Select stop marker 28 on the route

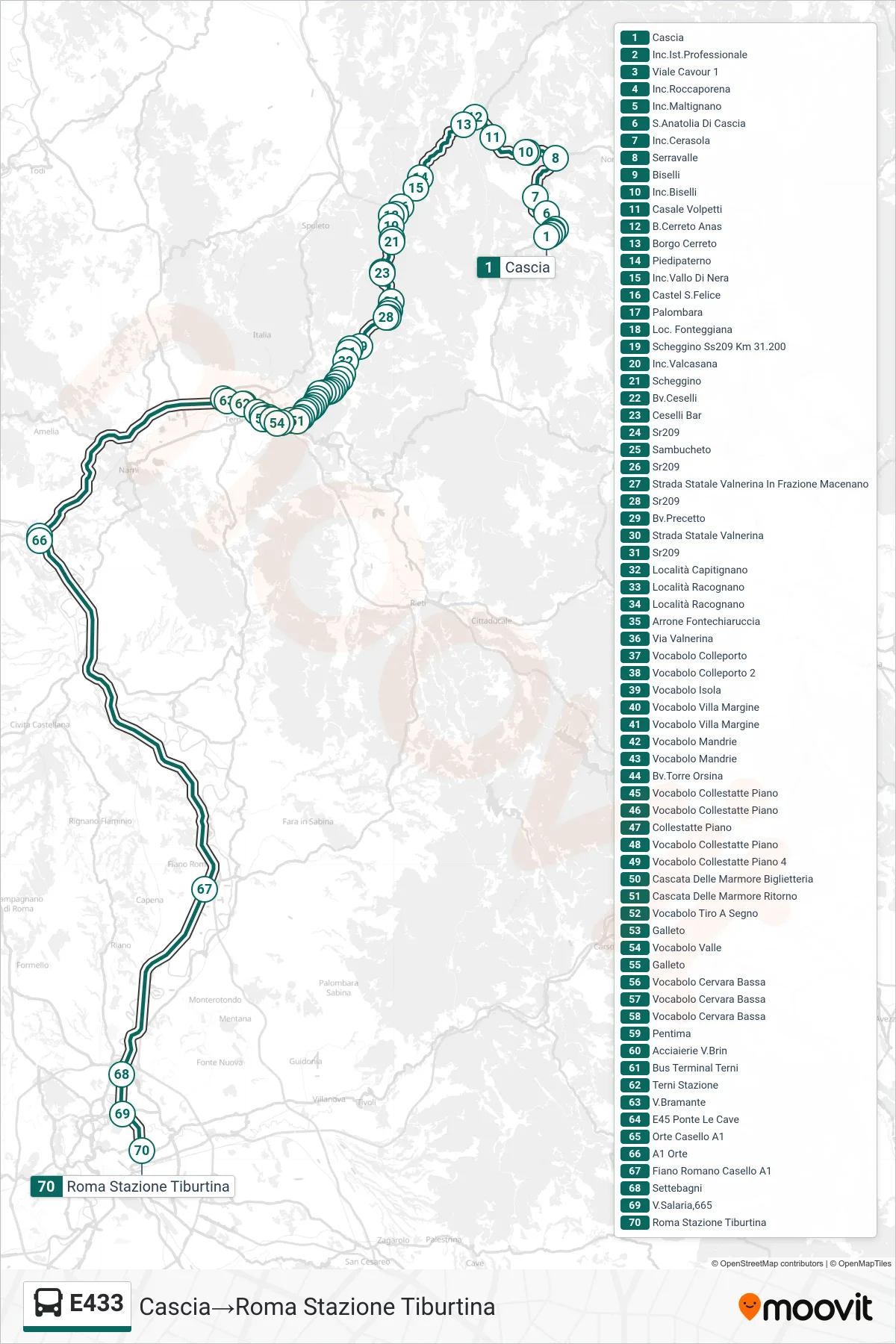click(x=386, y=317)
